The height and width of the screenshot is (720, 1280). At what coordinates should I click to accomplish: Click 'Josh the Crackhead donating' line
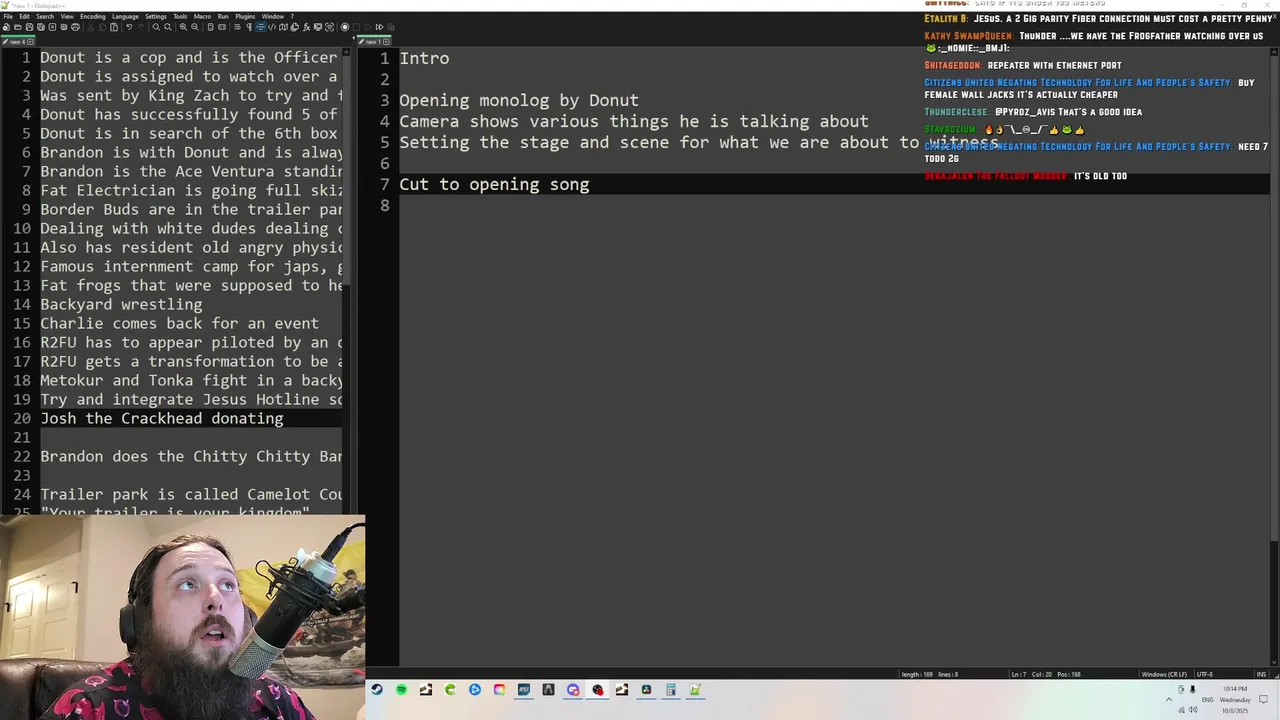click(x=161, y=418)
